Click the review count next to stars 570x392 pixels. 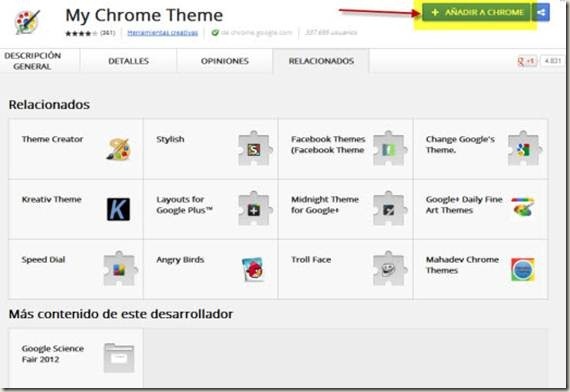coord(108,33)
